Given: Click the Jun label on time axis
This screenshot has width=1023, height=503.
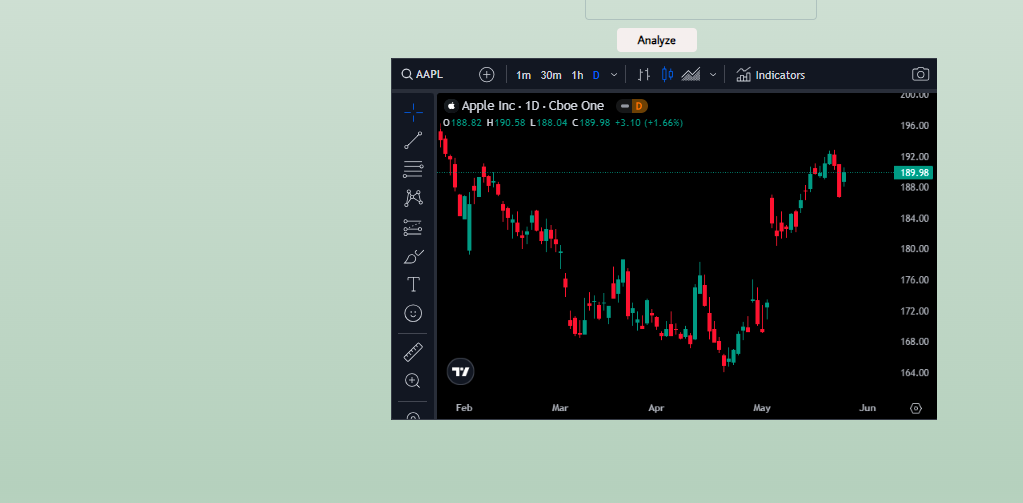Looking at the screenshot, I should 867,408.
